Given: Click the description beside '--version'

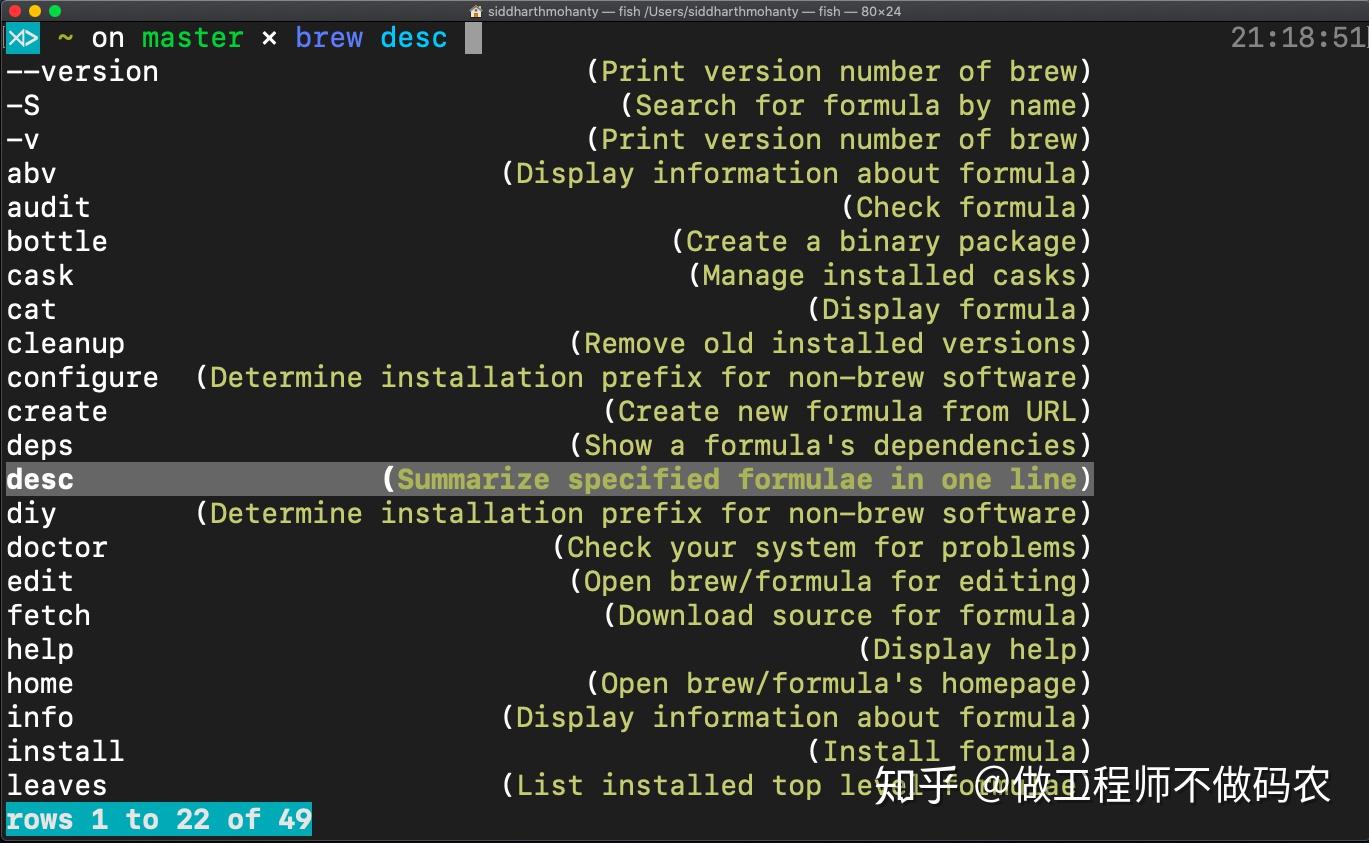Looking at the screenshot, I should 839,72.
